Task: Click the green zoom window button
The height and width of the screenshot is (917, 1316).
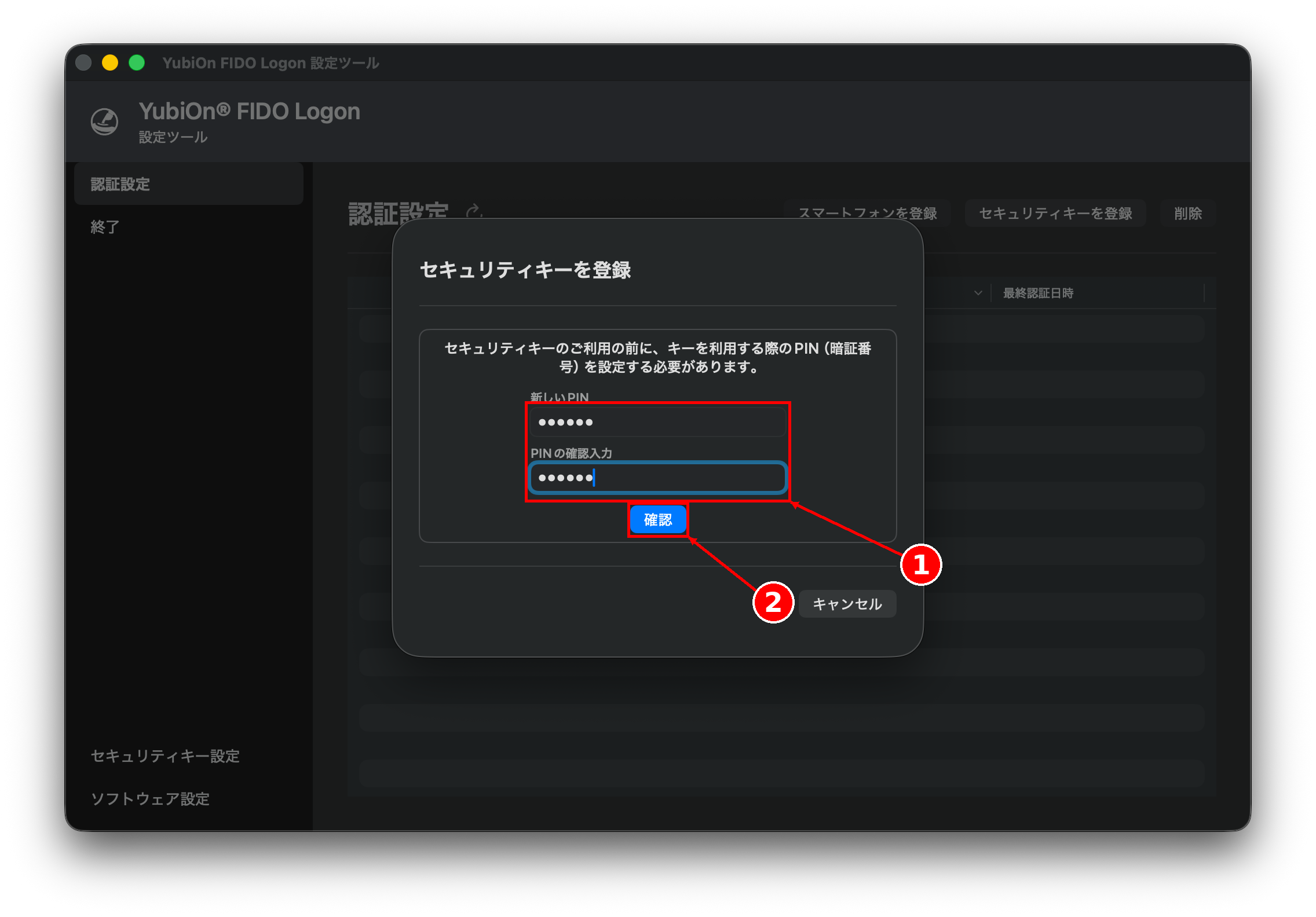Action: (x=137, y=63)
